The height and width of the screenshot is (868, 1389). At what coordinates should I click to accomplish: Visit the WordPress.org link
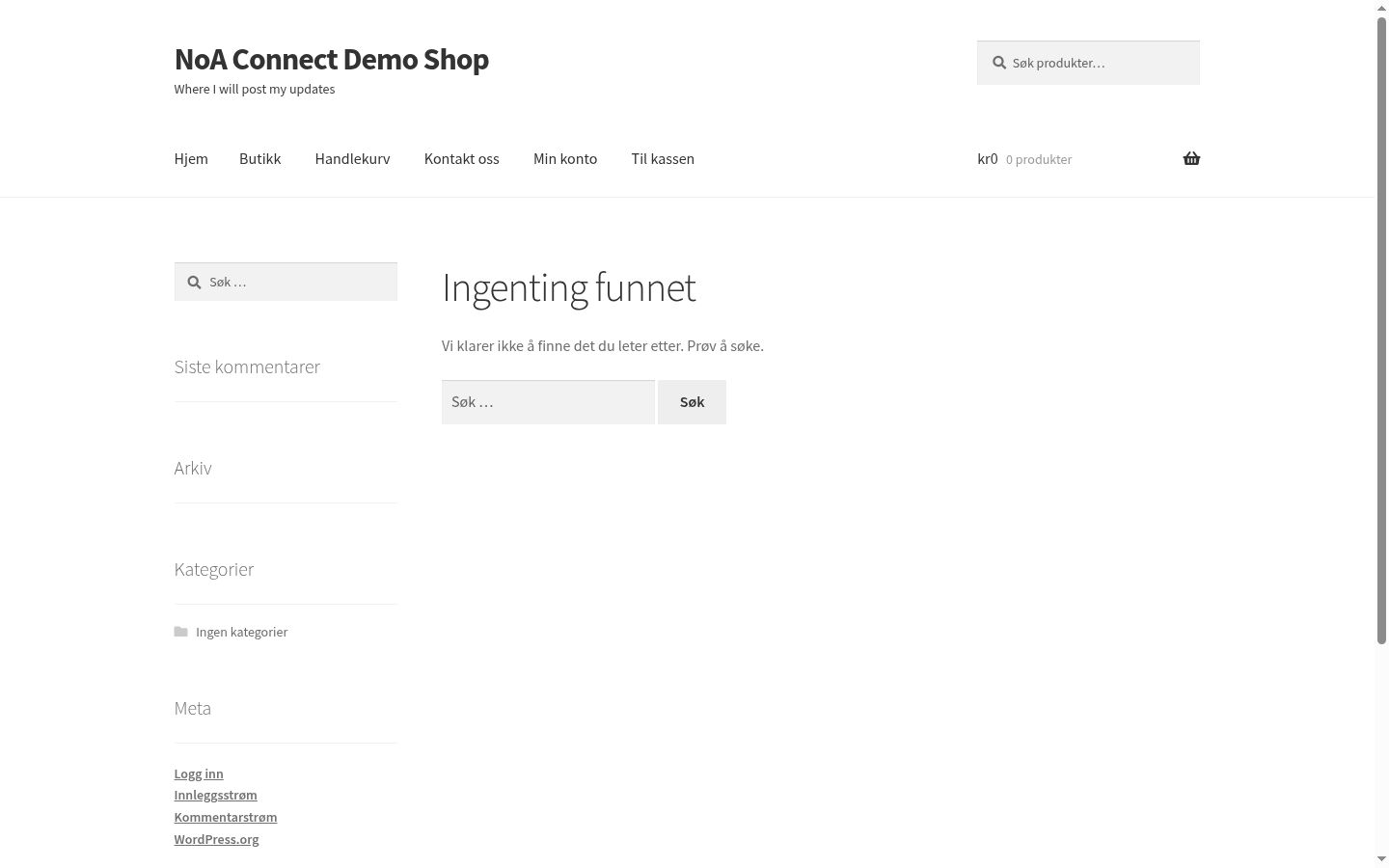point(217,839)
